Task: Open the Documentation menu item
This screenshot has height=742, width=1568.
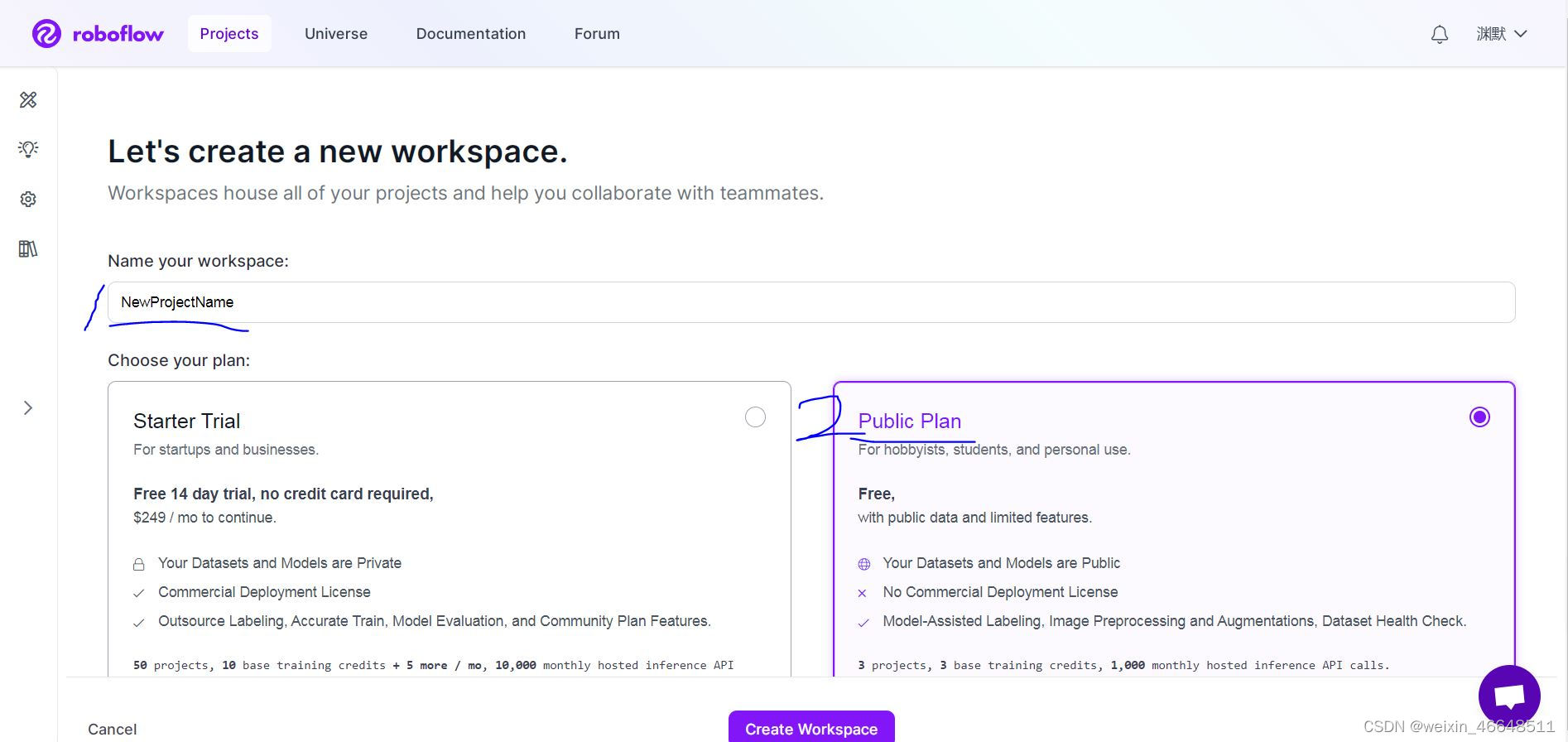Action: 471,34
